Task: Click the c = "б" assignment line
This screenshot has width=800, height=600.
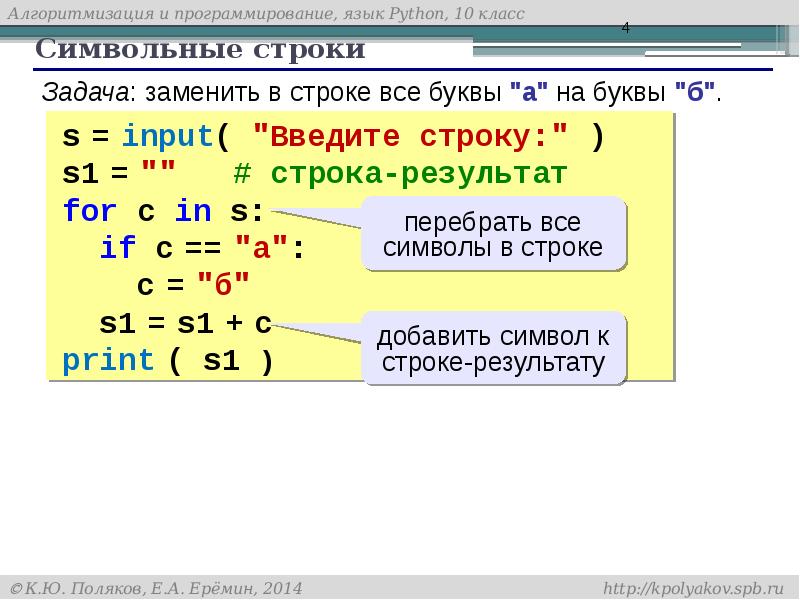Action: point(192,285)
